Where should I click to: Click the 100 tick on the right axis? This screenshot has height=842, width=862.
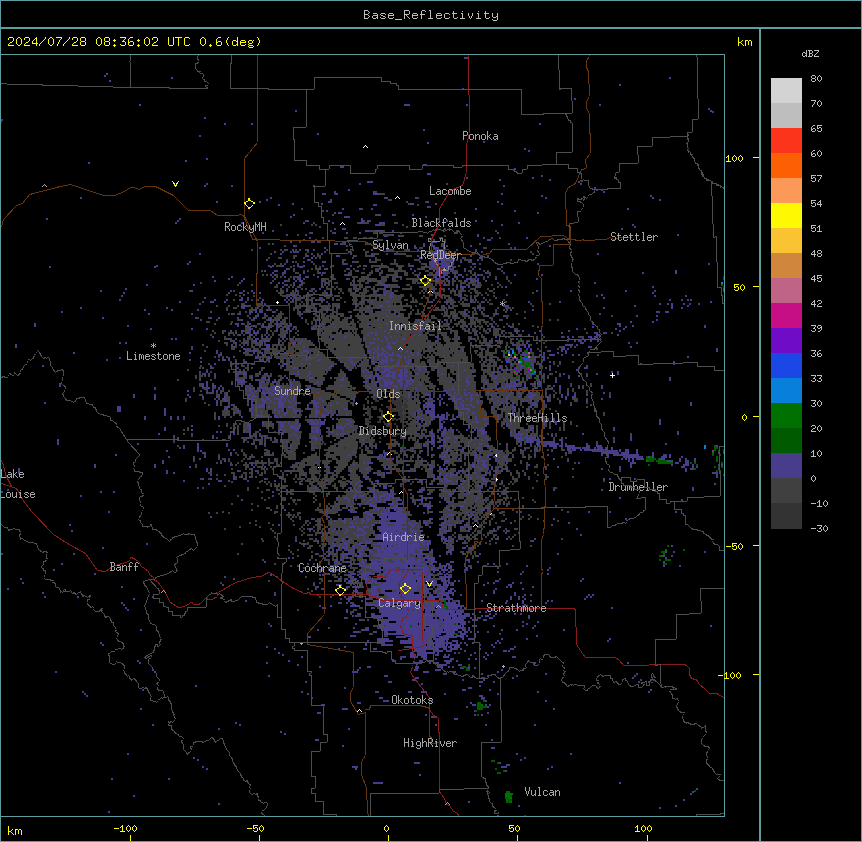coord(734,158)
